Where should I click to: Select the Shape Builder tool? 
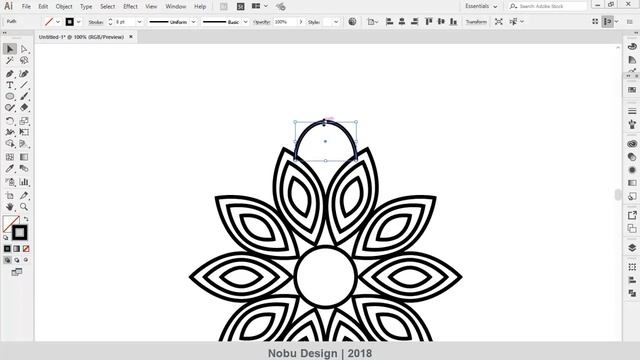pos(10,144)
